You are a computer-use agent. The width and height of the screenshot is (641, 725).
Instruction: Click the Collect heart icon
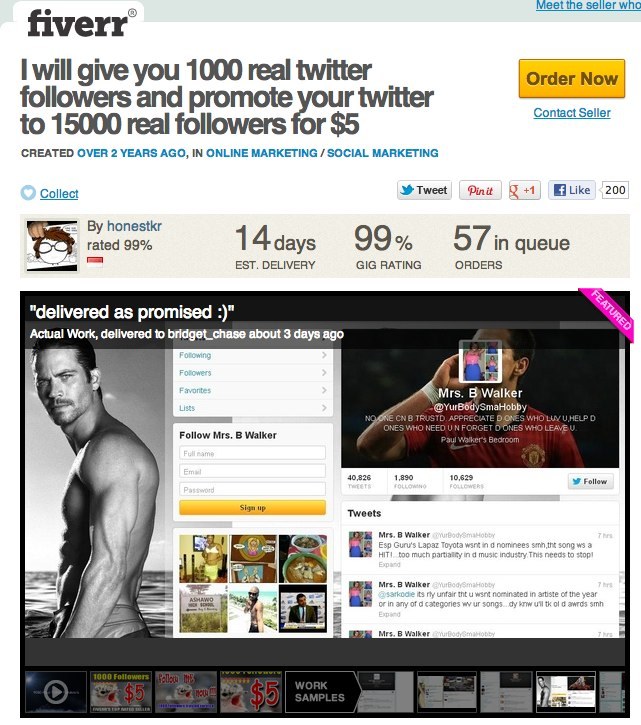(x=28, y=193)
